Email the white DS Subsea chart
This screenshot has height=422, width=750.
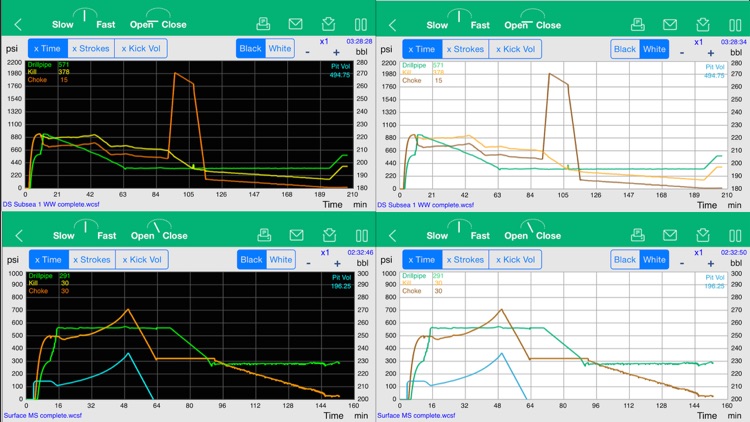(x=670, y=24)
